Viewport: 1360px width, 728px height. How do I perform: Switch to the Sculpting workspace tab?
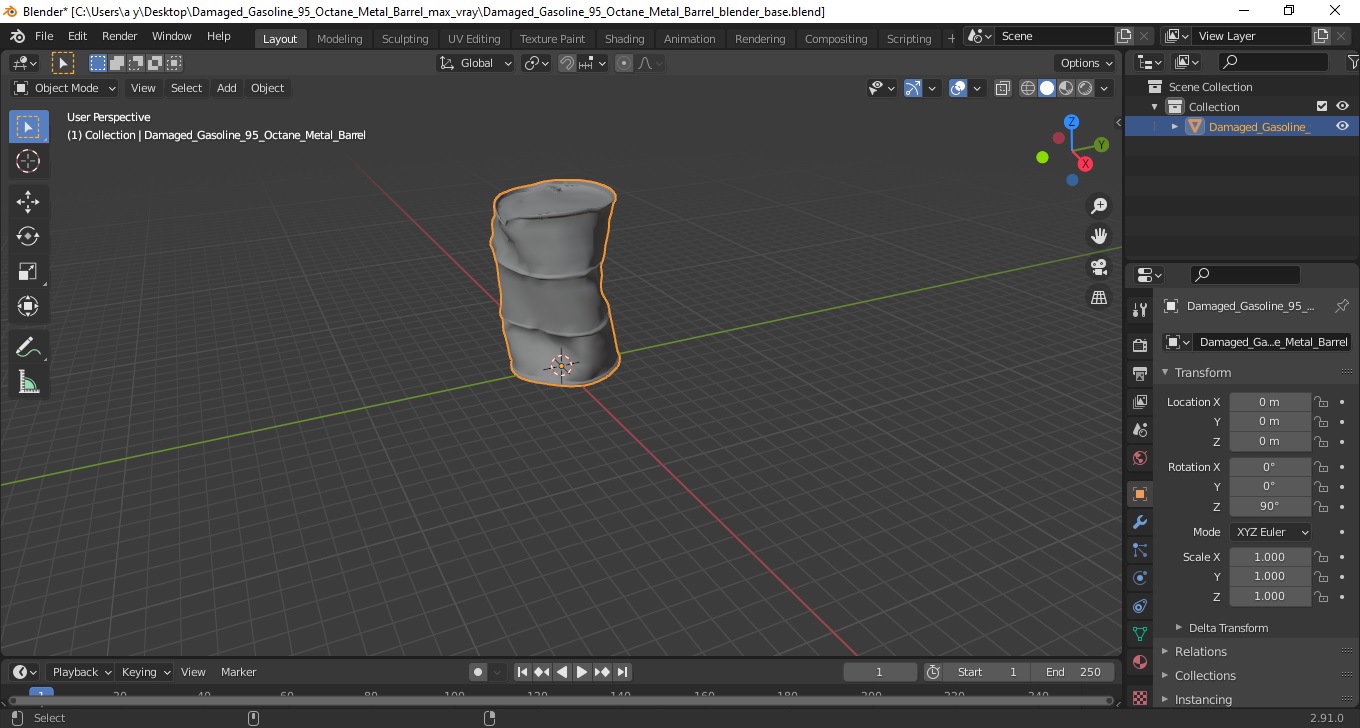pyautogui.click(x=405, y=39)
